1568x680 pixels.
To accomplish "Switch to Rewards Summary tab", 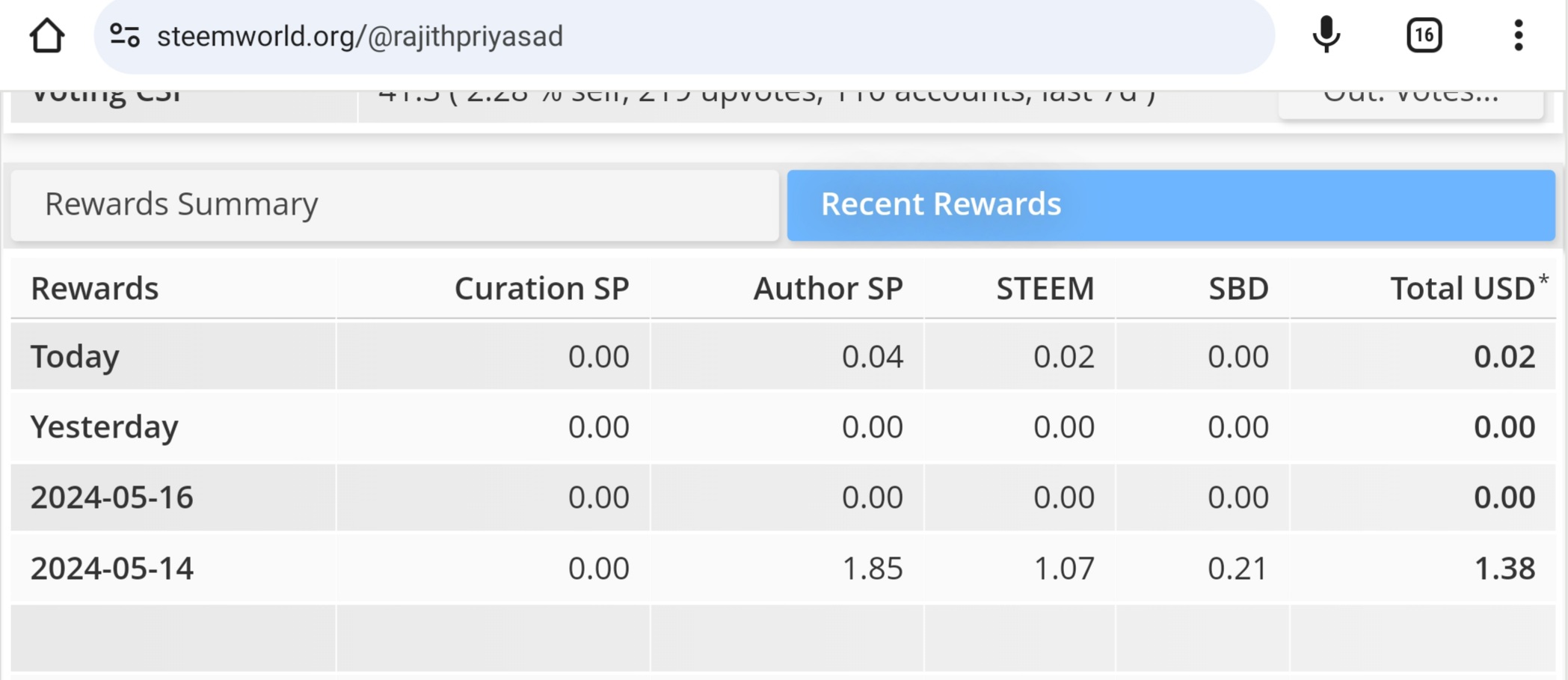I will point(394,204).
